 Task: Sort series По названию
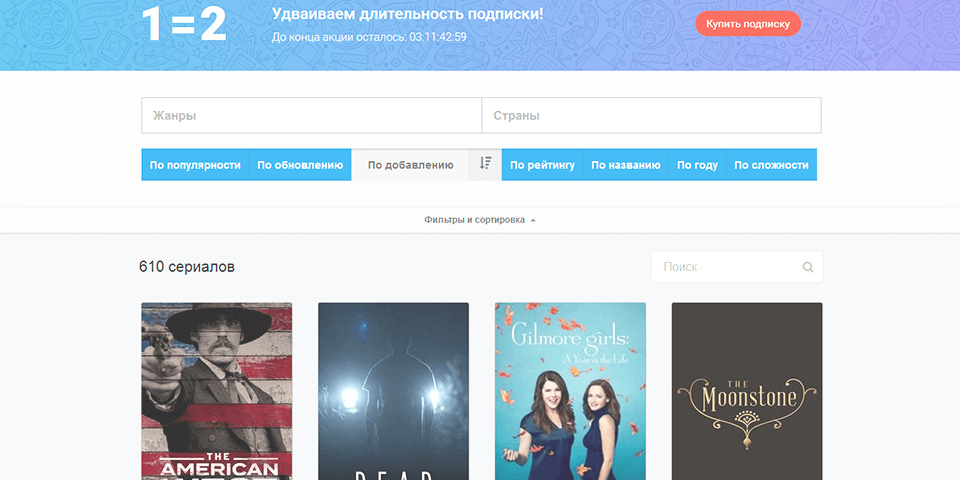[626, 165]
